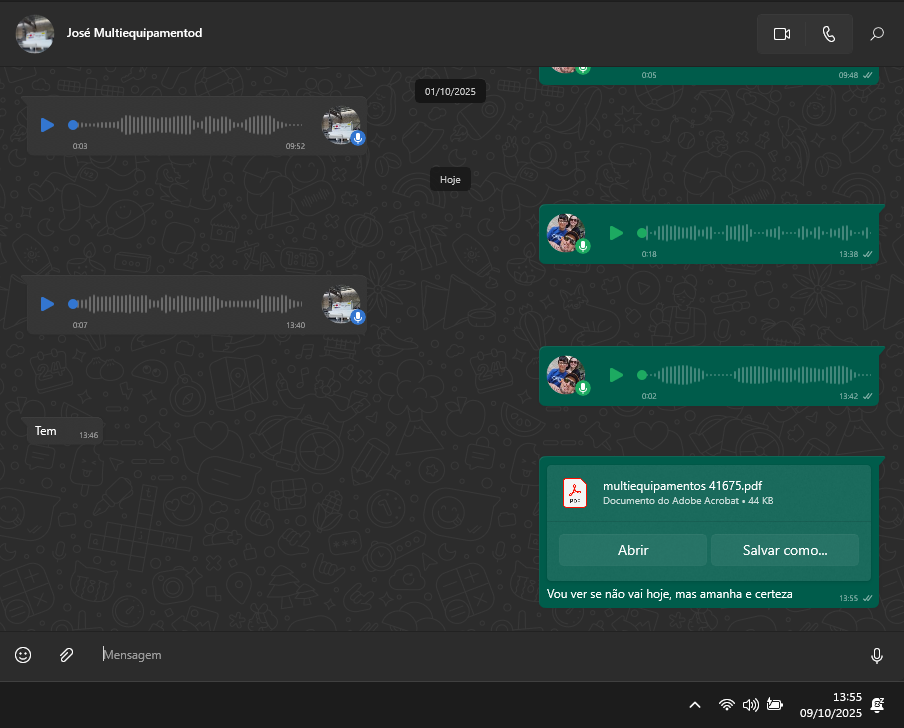Screen dimensions: 904x728
Task: Start a video call with José
Action: pyautogui.click(x=781, y=34)
